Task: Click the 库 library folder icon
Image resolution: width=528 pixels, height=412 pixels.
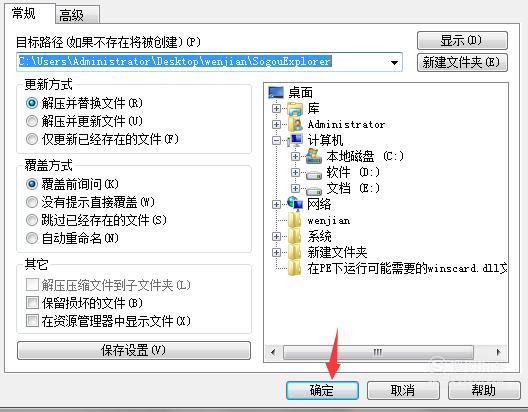Action: pos(295,108)
